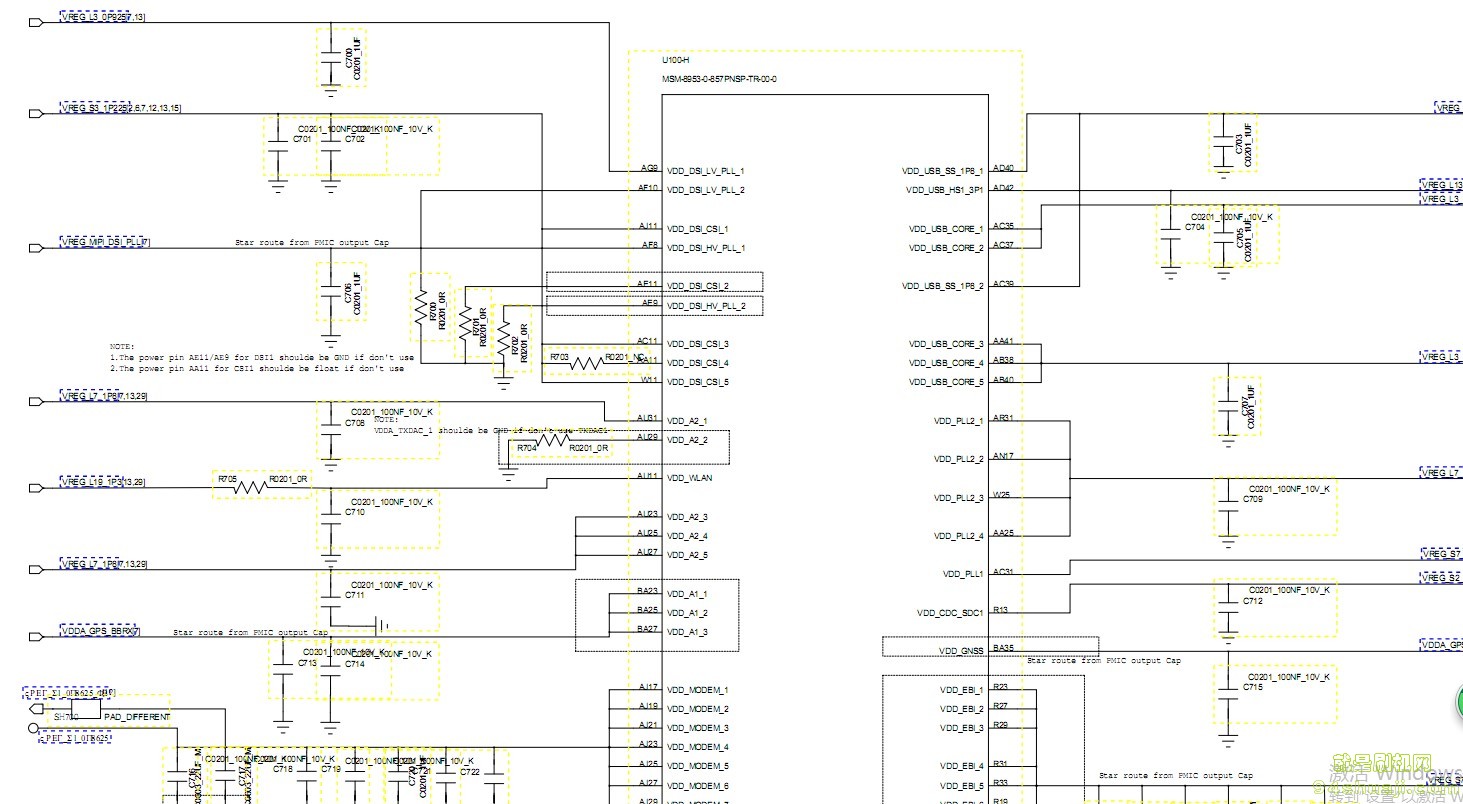Select pin label VDD_DSI_HV_PLL_2
The image size is (1463, 804).
point(706,306)
